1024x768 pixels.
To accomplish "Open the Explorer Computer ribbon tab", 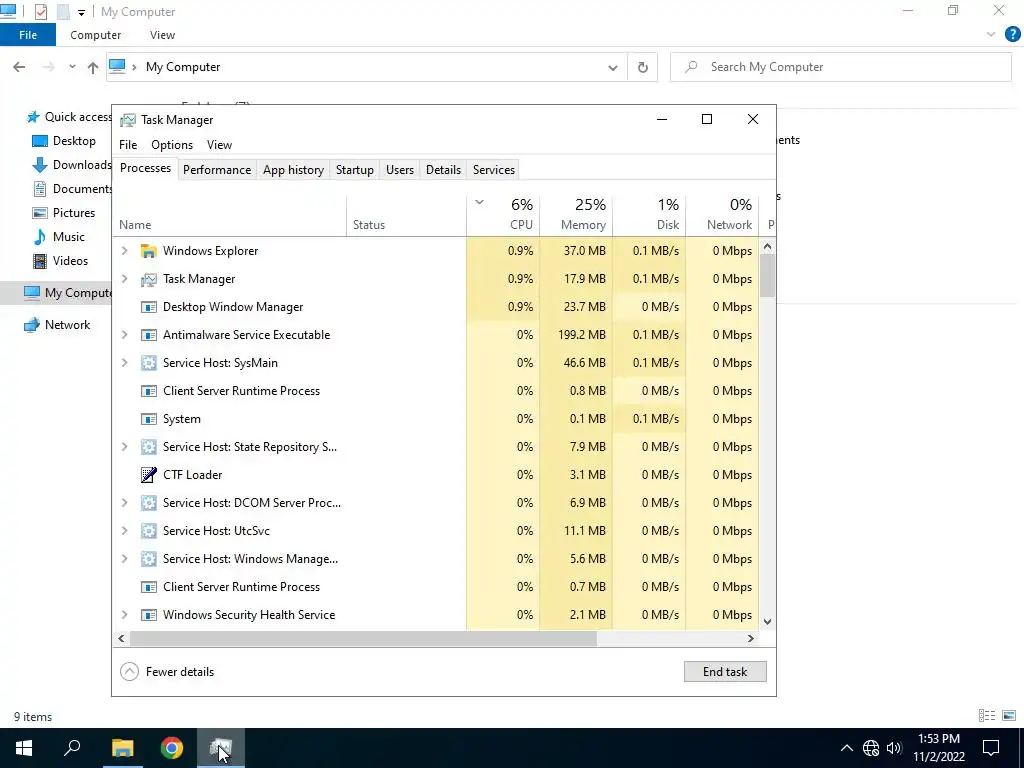I will click(x=95, y=35).
